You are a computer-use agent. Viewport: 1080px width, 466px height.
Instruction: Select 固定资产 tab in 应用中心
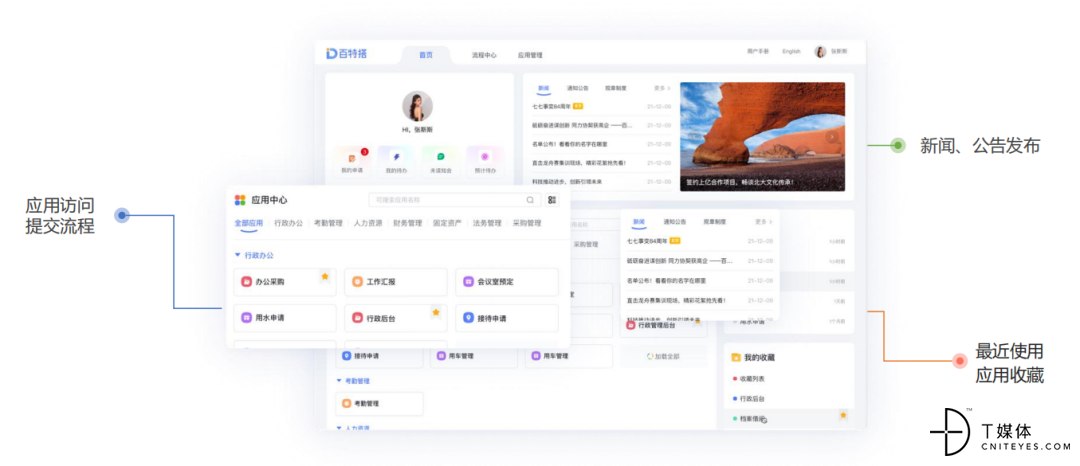[x=448, y=223]
